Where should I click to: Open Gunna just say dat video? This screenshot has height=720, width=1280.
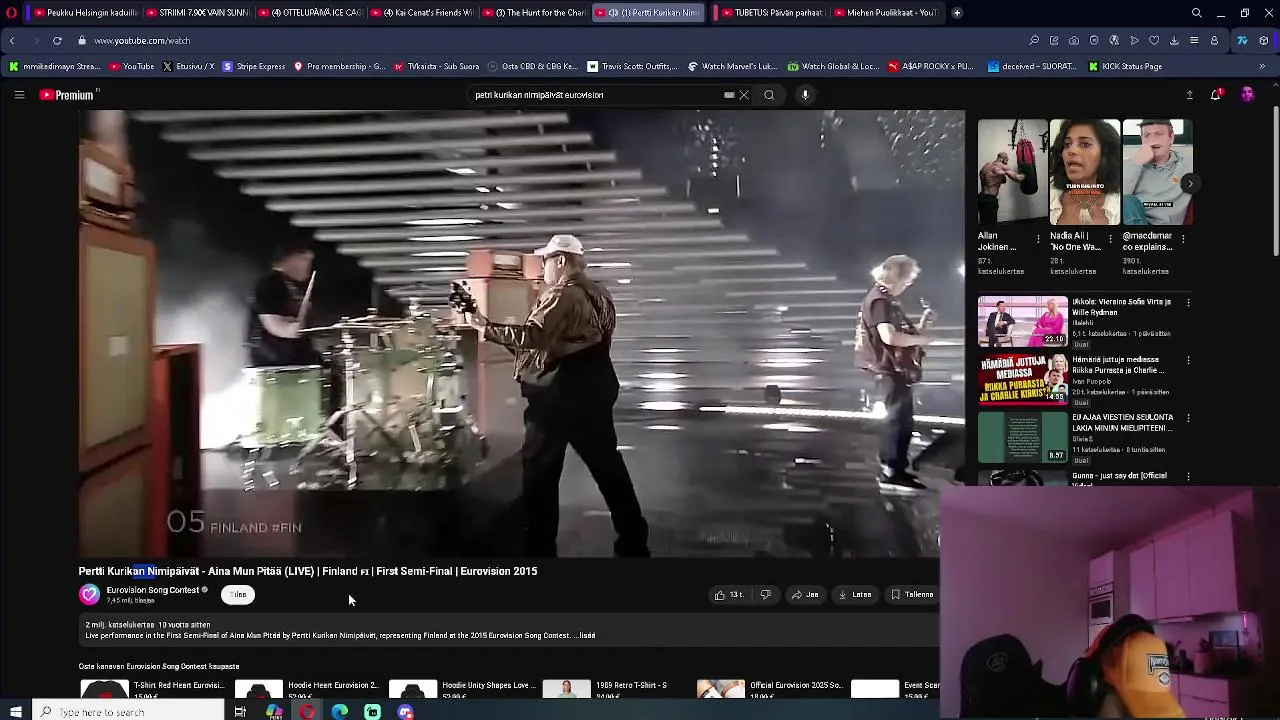pyautogui.click(x=1023, y=478)
